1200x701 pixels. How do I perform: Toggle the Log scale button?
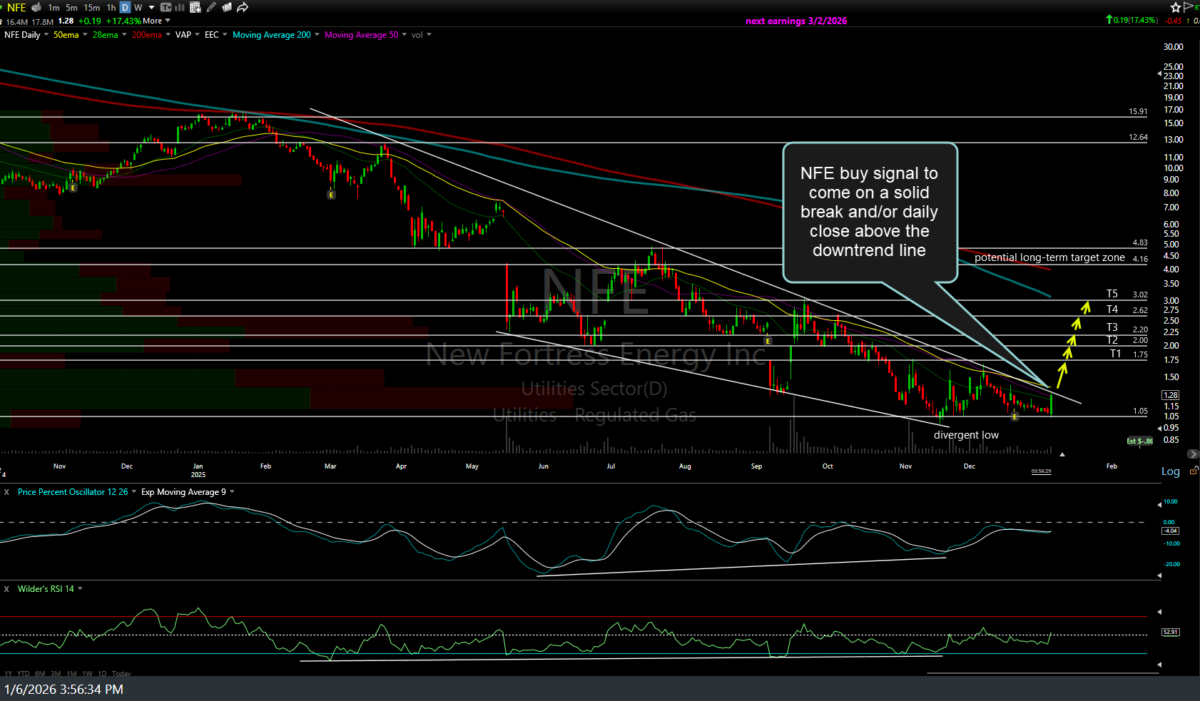point(1170,471)
